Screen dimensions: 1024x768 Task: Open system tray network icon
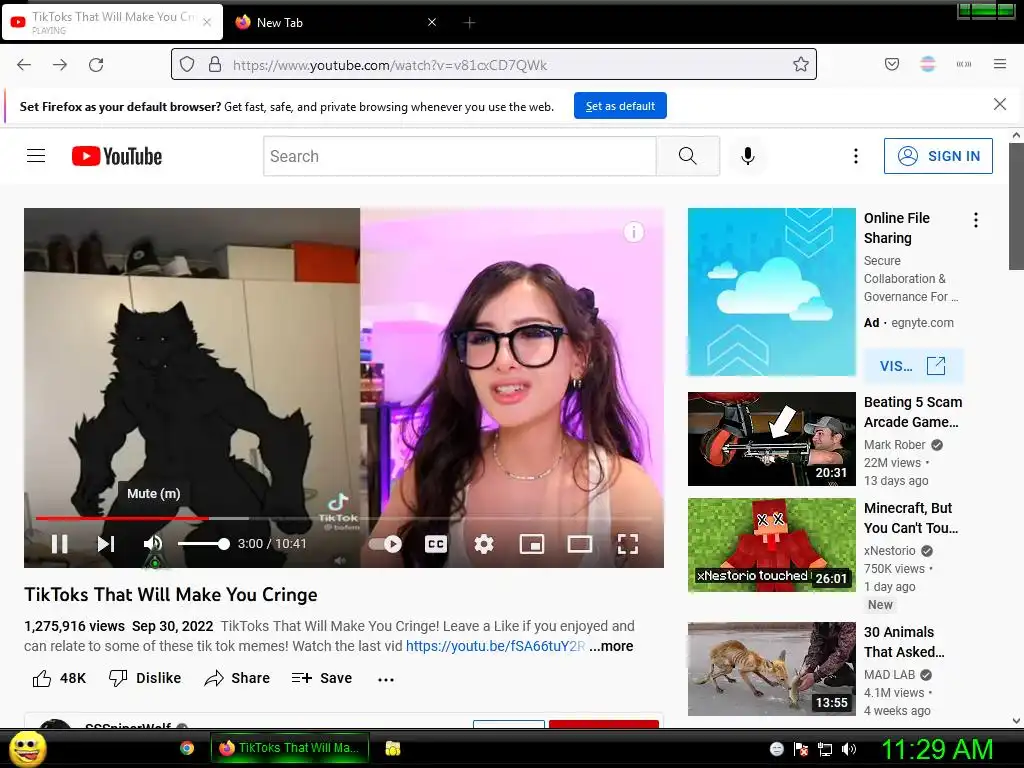click(825, 749)
